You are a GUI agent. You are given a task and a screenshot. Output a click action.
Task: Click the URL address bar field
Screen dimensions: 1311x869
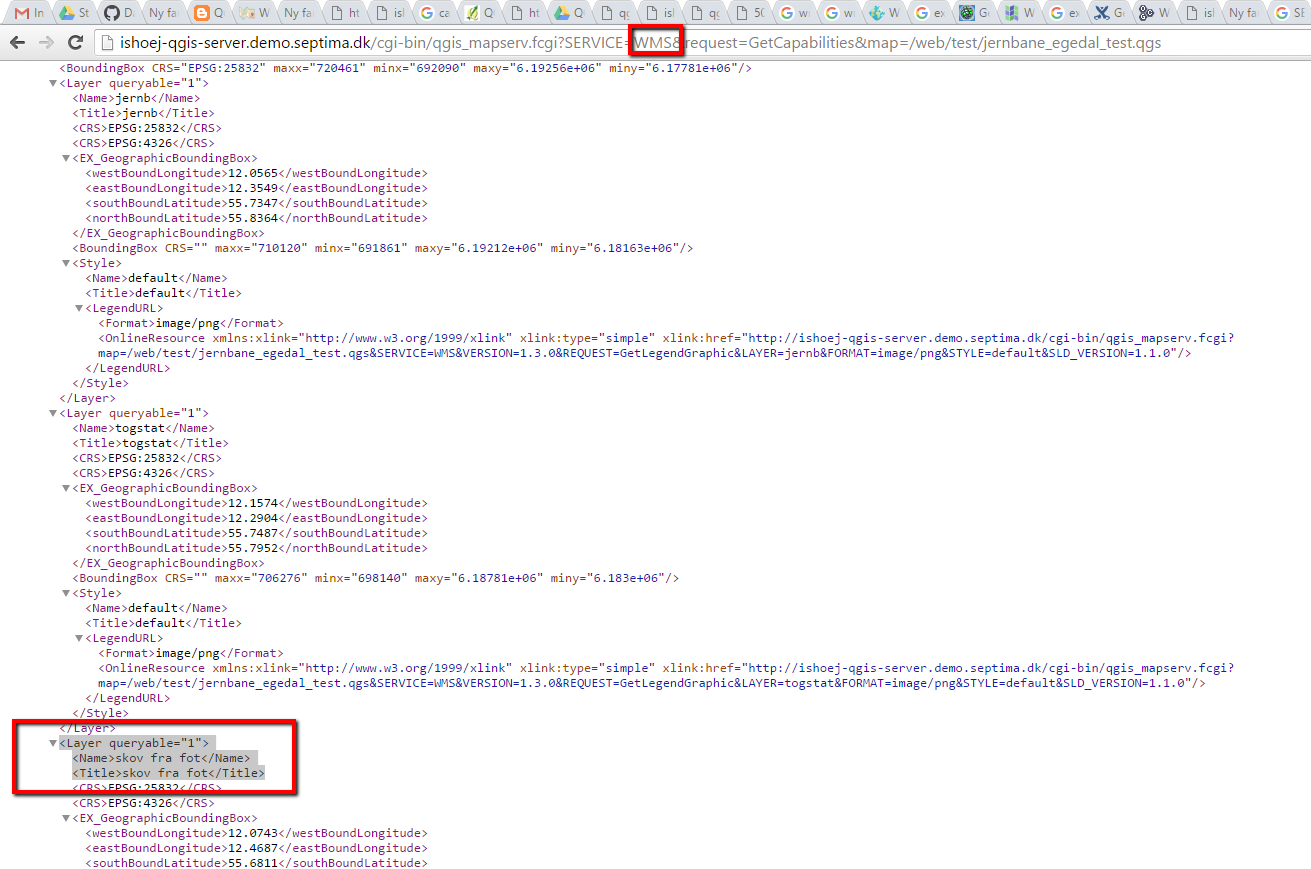pyautogui.click(x=700, y=43)
